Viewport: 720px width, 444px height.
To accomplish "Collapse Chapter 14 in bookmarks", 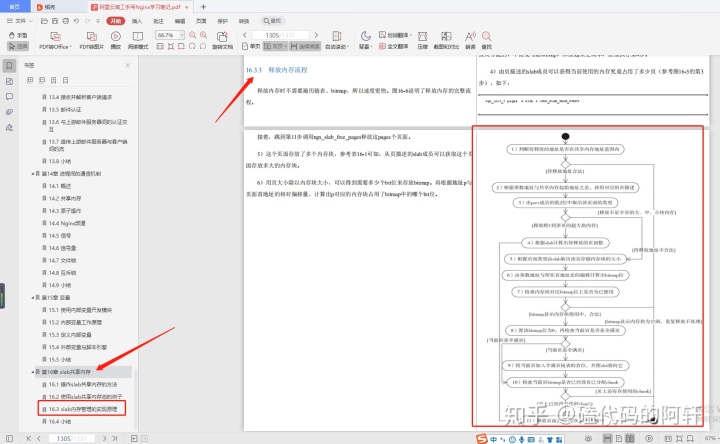I will point(33,174).
